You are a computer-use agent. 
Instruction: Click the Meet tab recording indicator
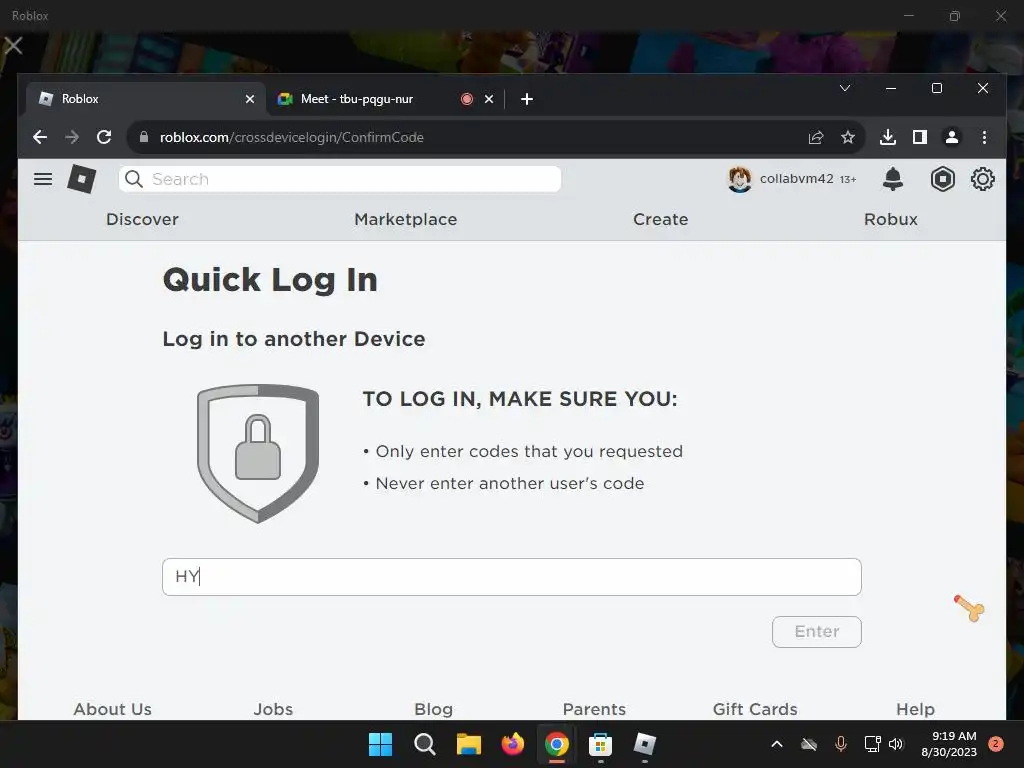[466, 99]
